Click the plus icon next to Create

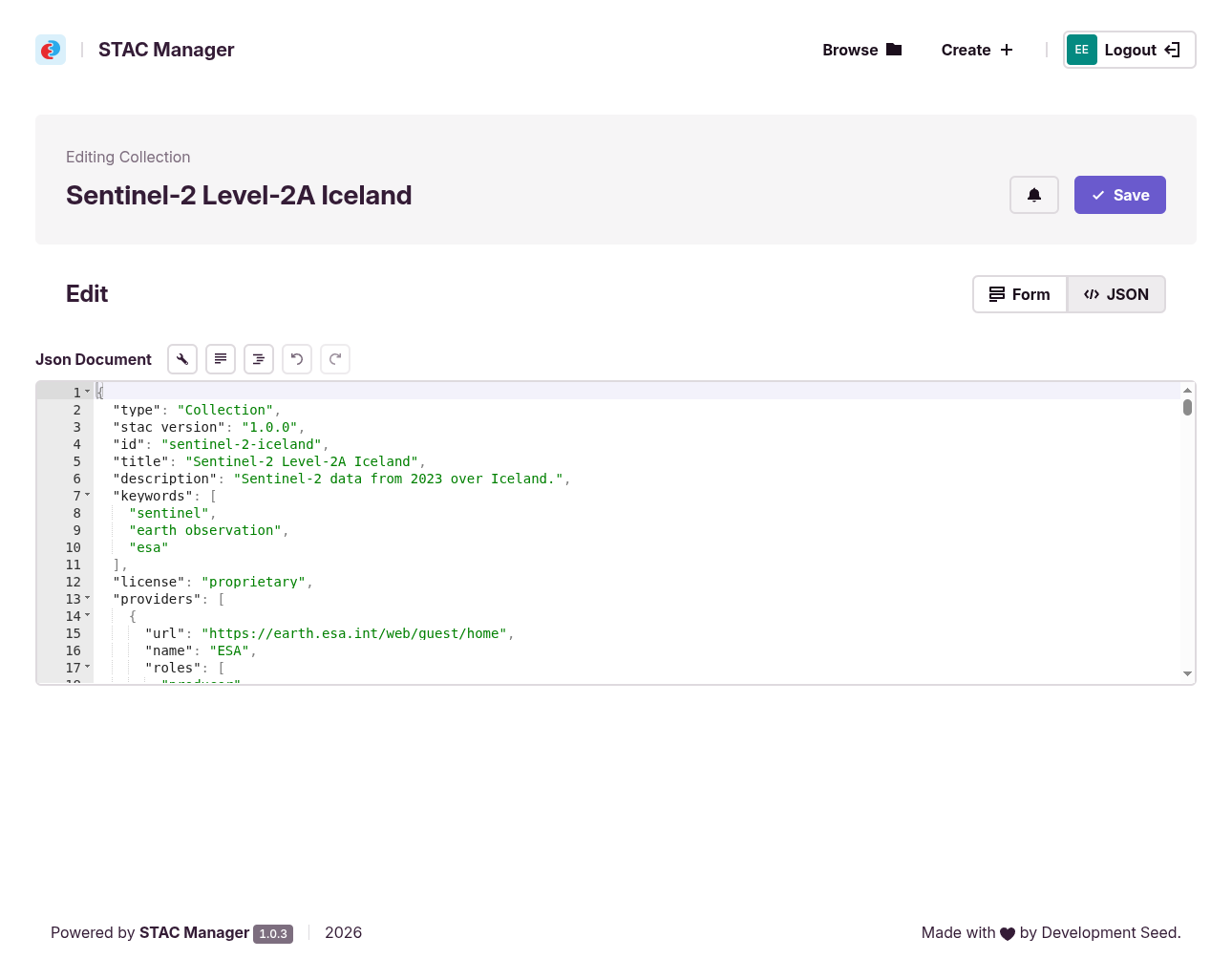pos(1007,50)
